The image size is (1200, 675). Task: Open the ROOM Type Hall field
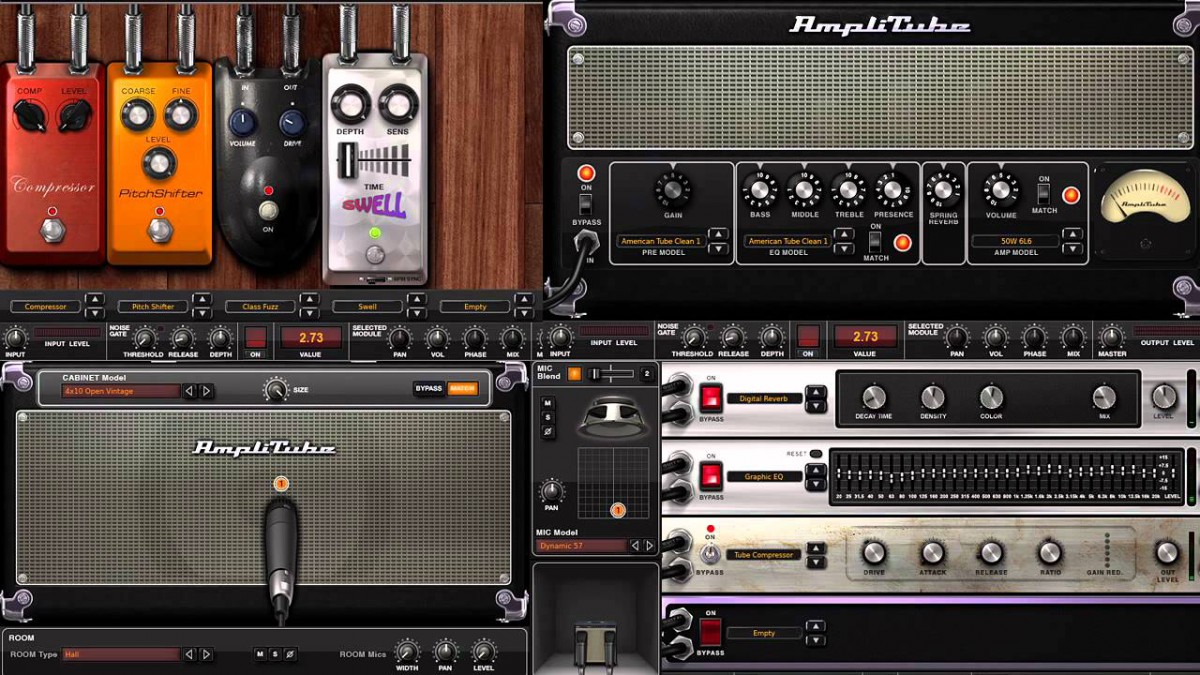tap(120, 654)
